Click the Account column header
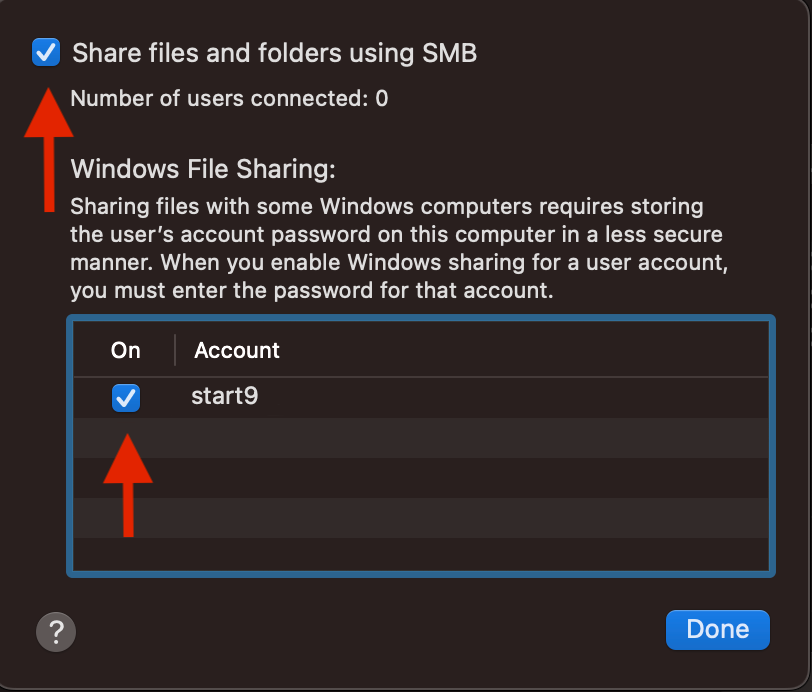This screenshot has height=692, width=812. point(237,350)
